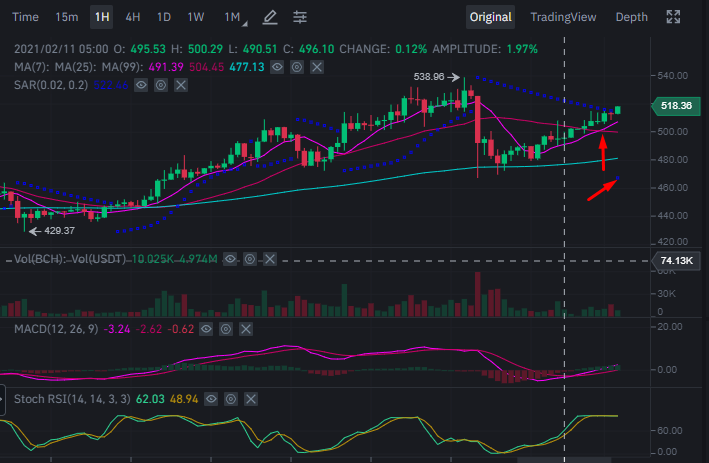Open MACD indicator settings
The height and width of the screenshot is (463, 709).
coord(226,329)
